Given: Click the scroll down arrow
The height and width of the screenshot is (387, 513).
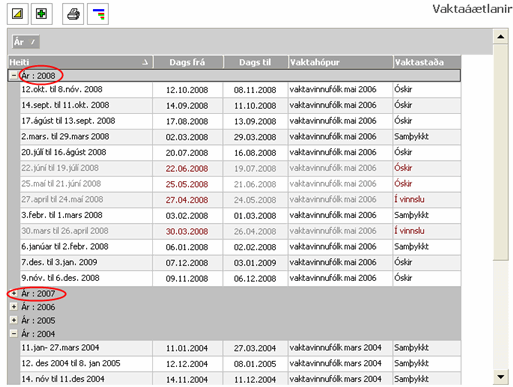Looking at the screenshot, I should 501,377.
